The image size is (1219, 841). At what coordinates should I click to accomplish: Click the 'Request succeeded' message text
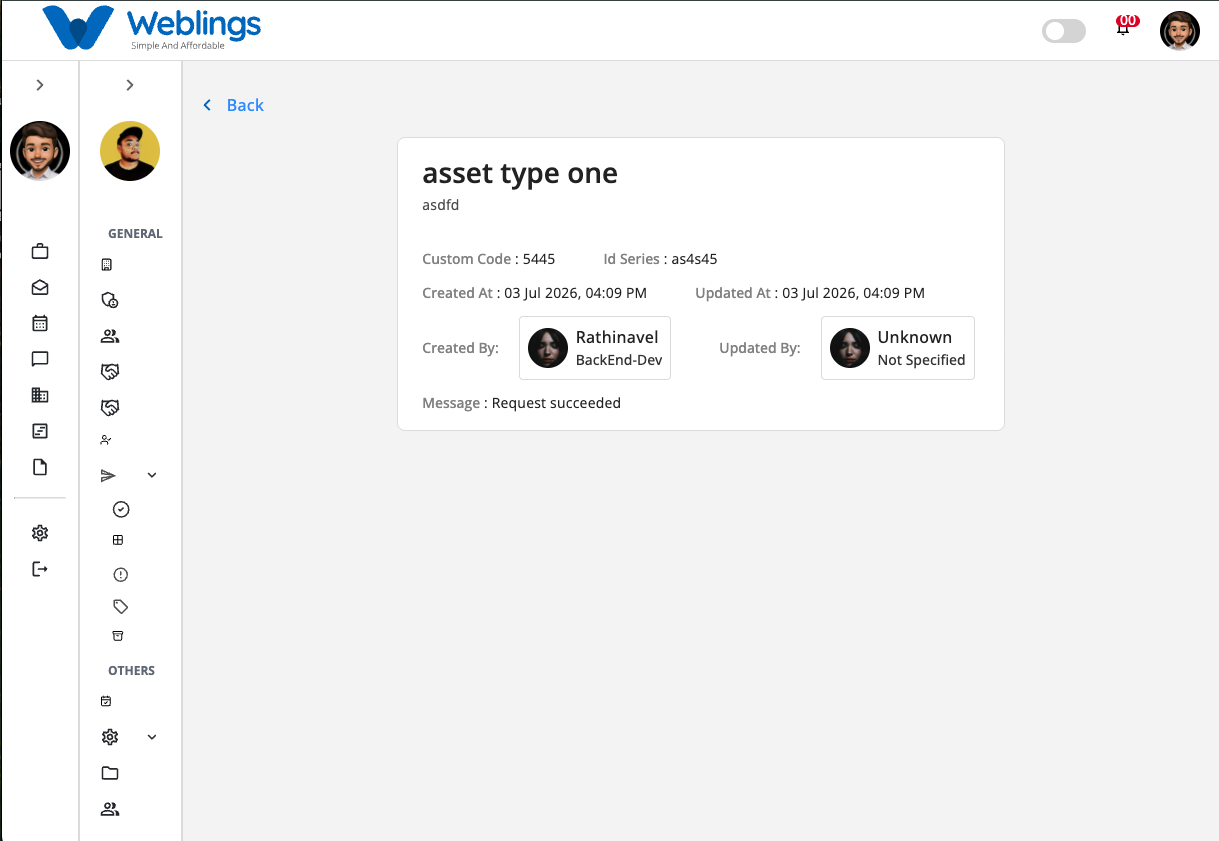click(556, 403)
